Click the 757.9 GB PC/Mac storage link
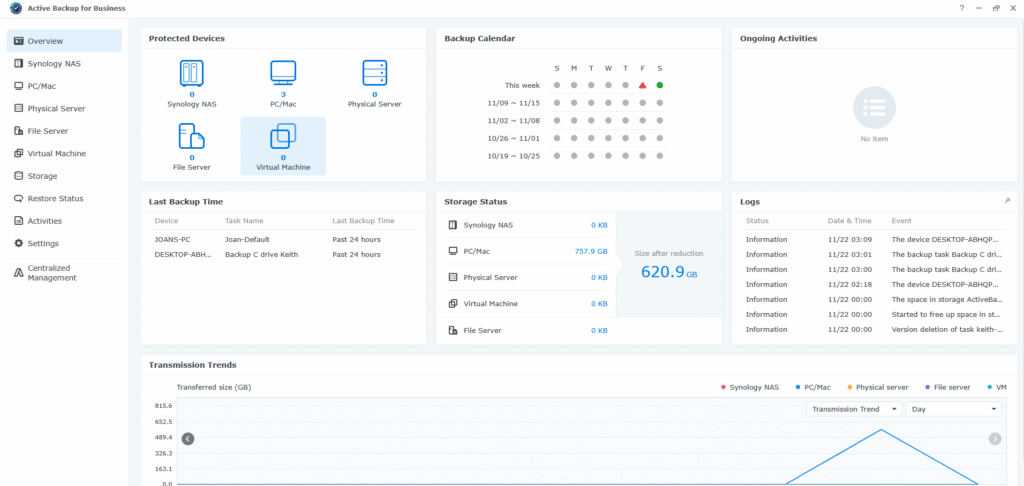 pos(591,251)
